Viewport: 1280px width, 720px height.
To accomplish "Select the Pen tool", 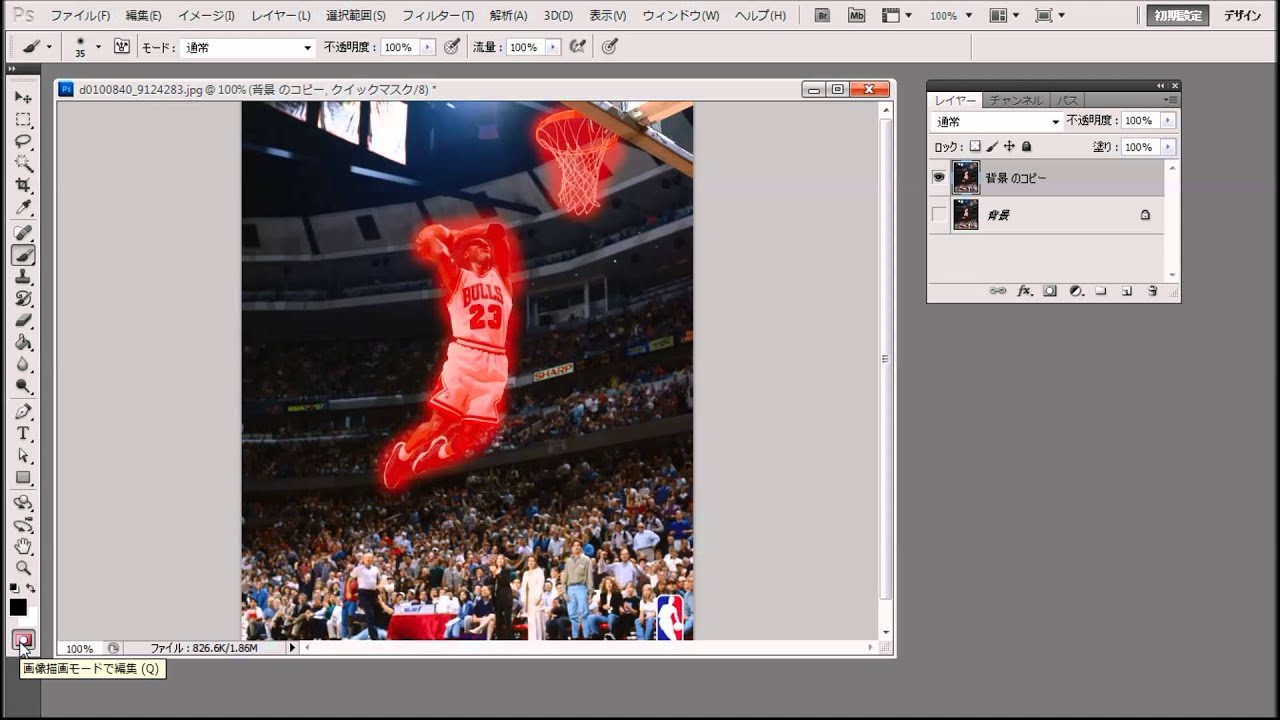I will coord(23,412).
